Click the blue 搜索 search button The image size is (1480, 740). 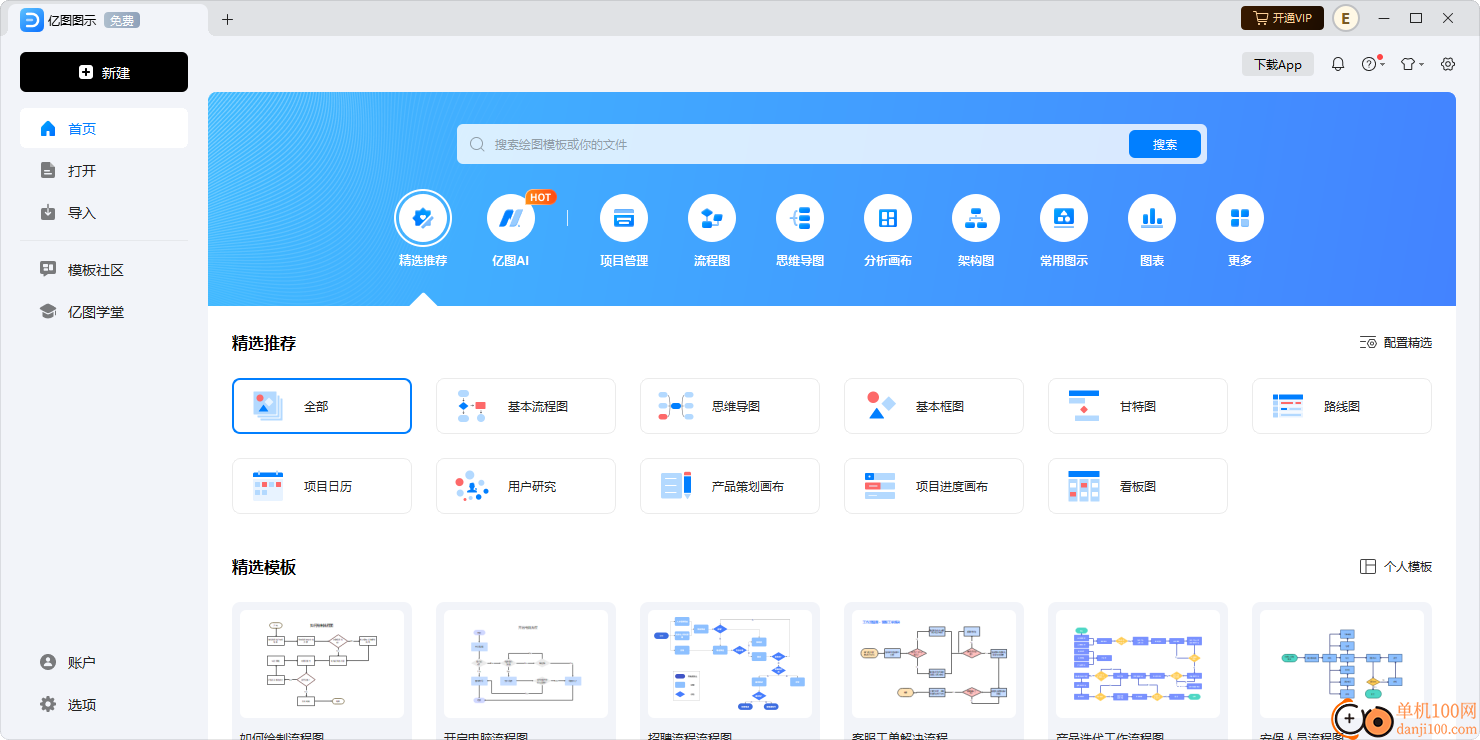coord(1165,144)
